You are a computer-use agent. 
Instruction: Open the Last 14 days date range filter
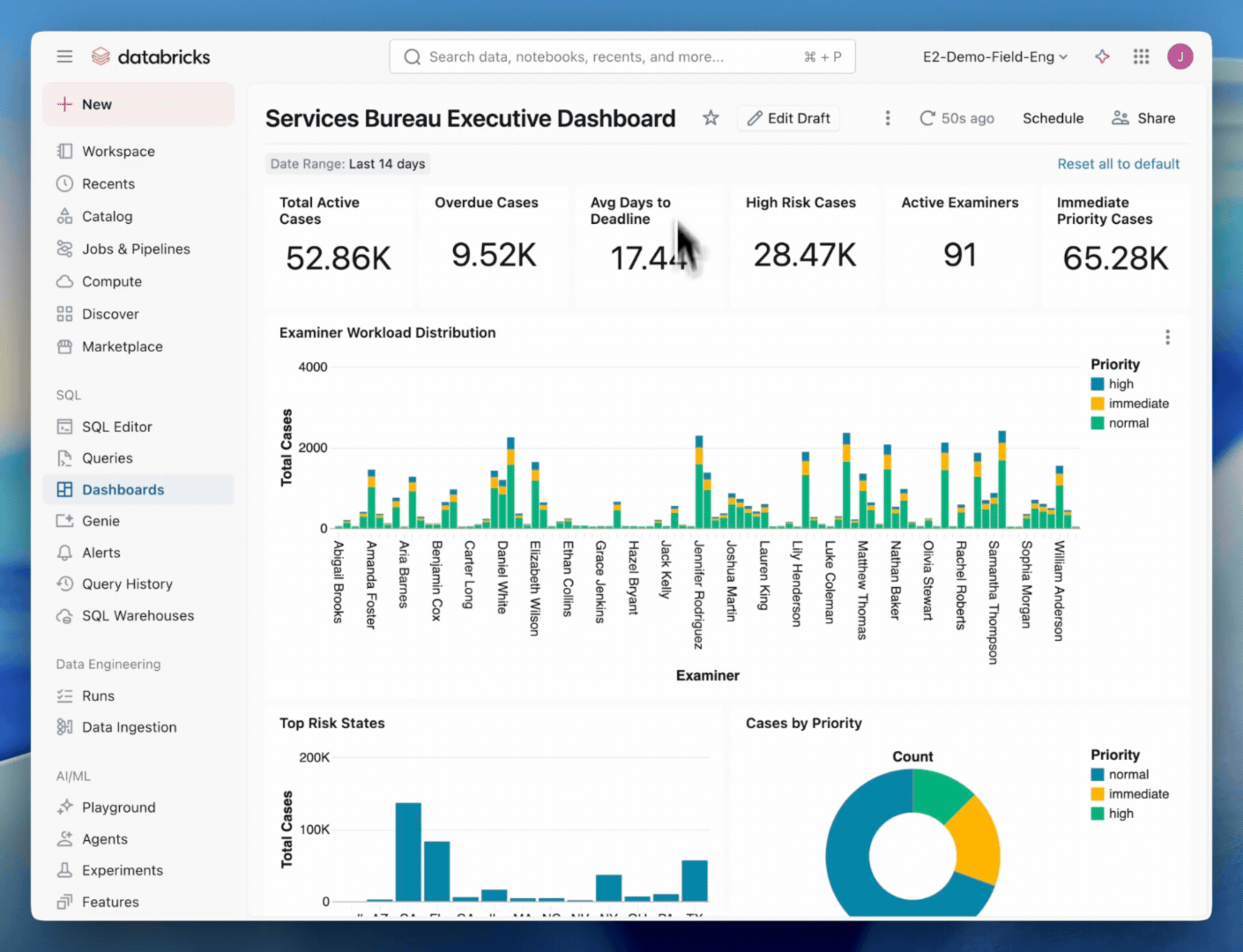click(347, 163)
